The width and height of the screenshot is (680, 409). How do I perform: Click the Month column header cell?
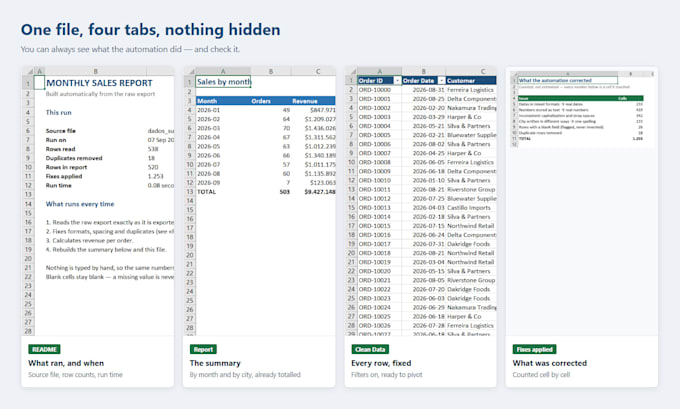click(223, 101)
